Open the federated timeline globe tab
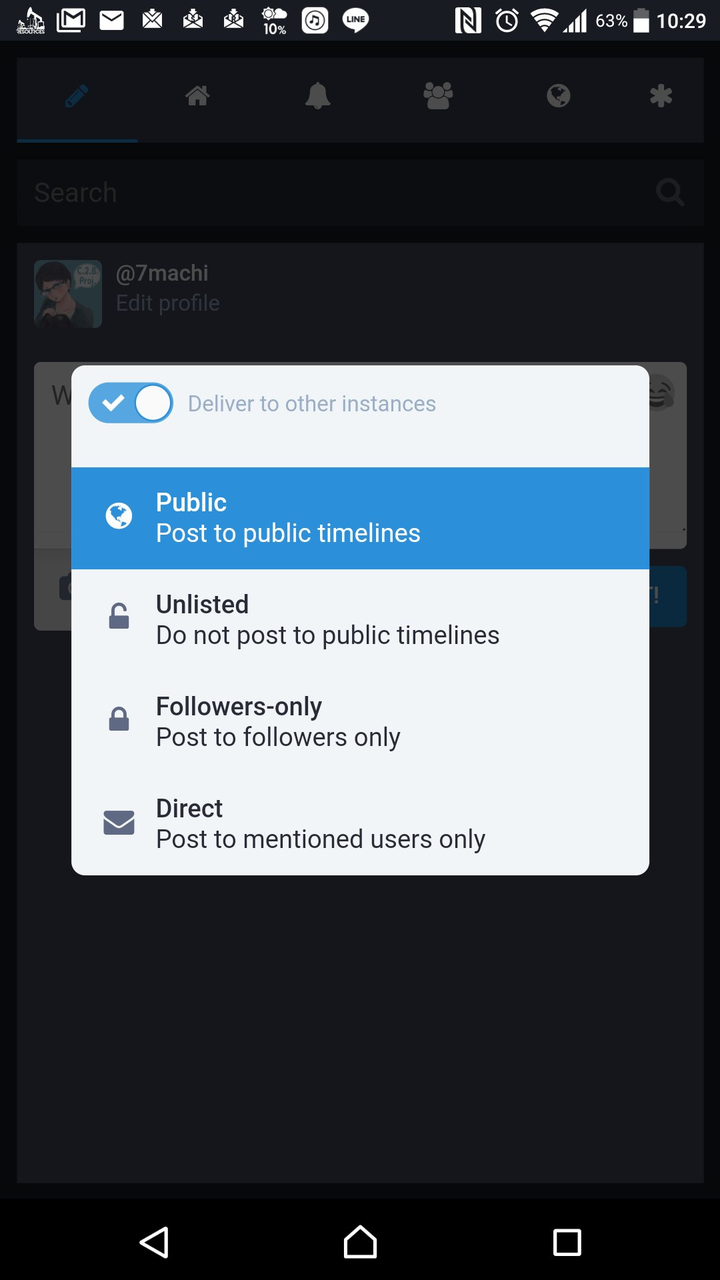 (559, 97)
